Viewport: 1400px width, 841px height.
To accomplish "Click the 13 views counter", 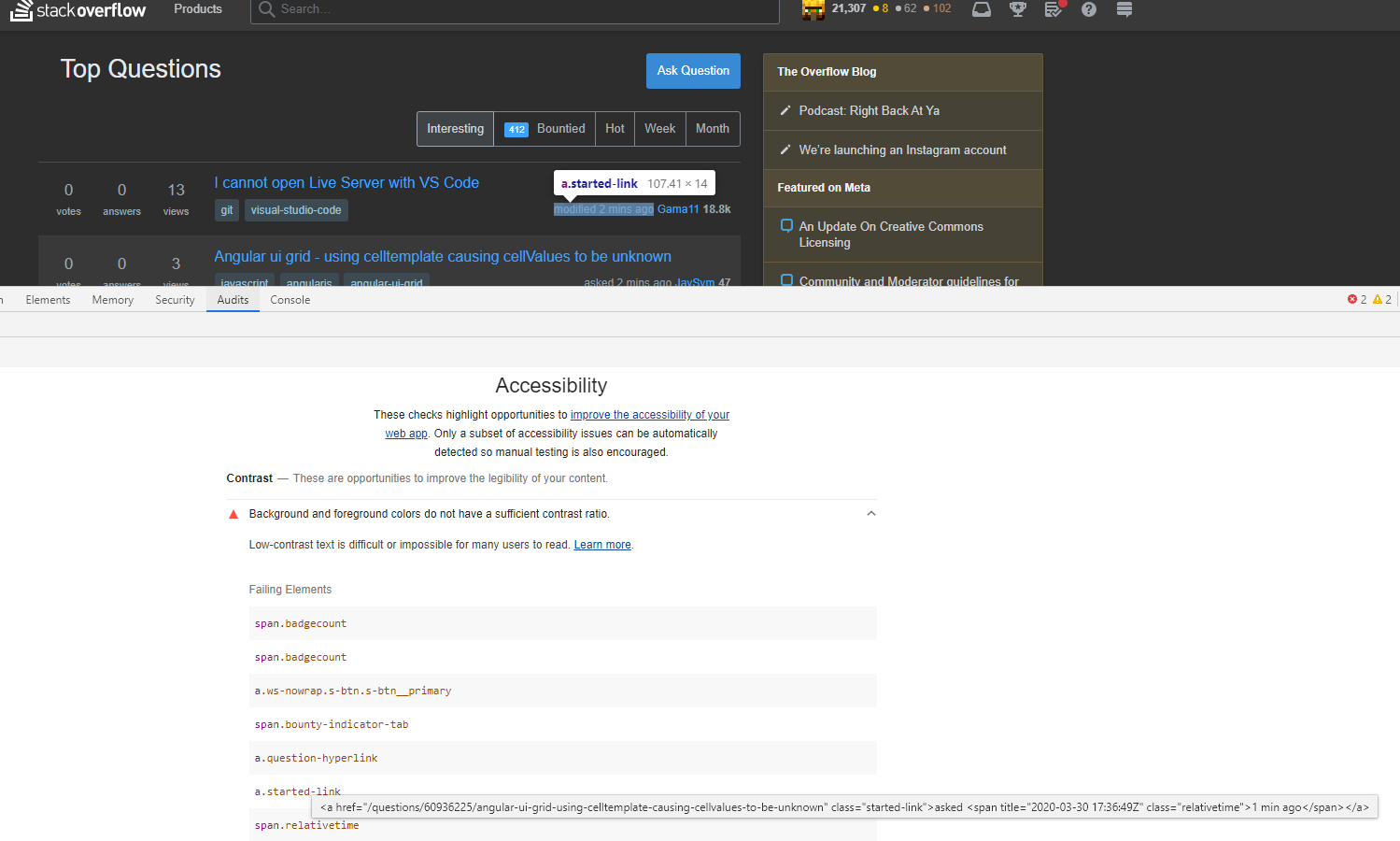I will pyautogui.click(x=177, y=199).
